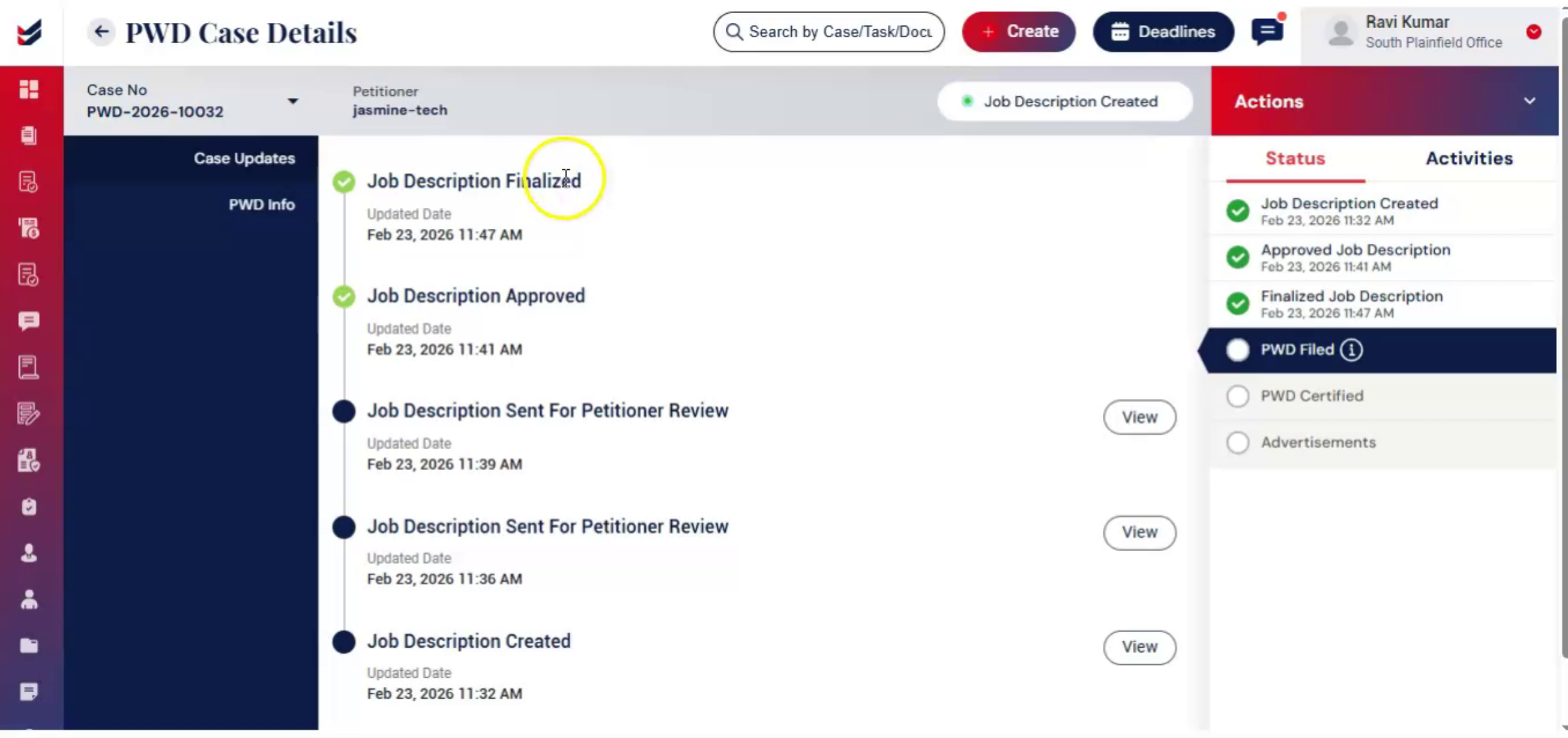The height and width of the screenshot is (738, 1568).
Task: Open the ID document shield icon in sidebar
Action: click(29, 460)
